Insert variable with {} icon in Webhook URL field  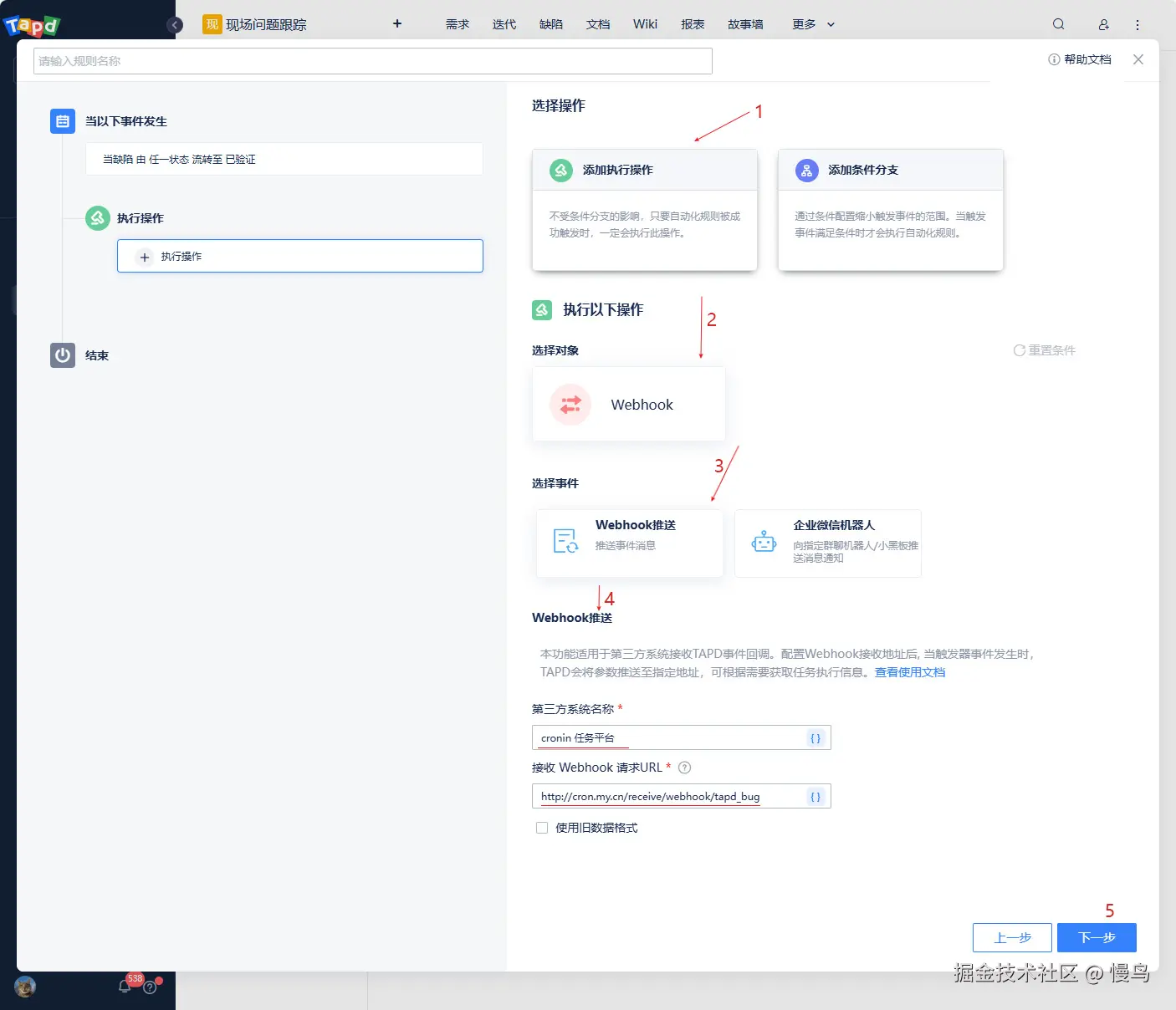coord(815,796)
